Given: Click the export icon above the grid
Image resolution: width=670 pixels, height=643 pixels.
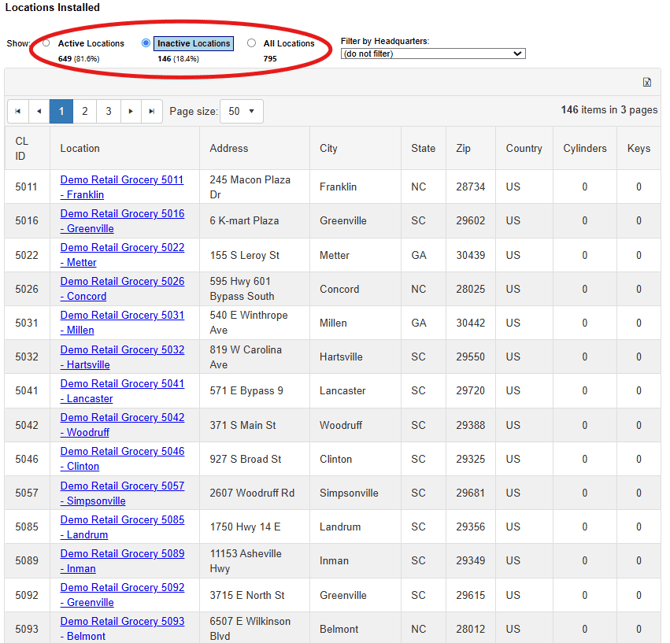Looking at the screenshot, I should coord(647,83).
